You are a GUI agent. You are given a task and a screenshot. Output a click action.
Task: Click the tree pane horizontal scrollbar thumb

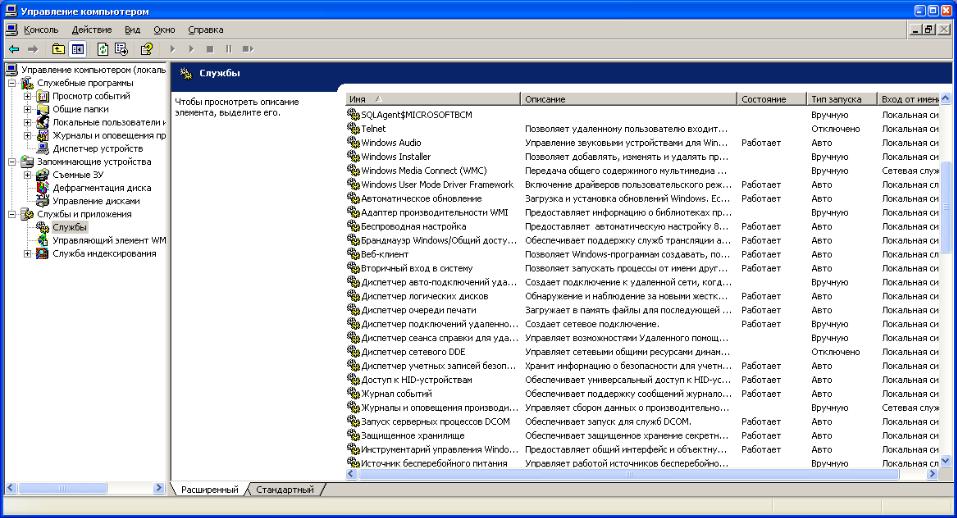coord(63,488)
